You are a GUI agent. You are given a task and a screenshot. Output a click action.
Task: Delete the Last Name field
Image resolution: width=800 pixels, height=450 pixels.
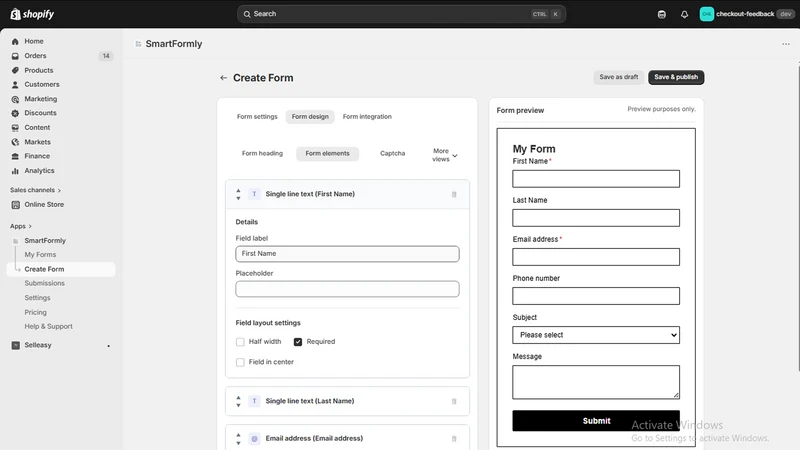[454, 402]
